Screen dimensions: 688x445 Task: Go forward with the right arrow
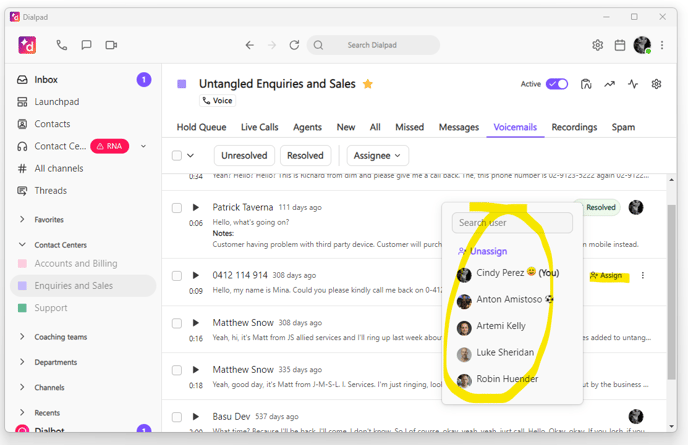click(x=272, y=45)
